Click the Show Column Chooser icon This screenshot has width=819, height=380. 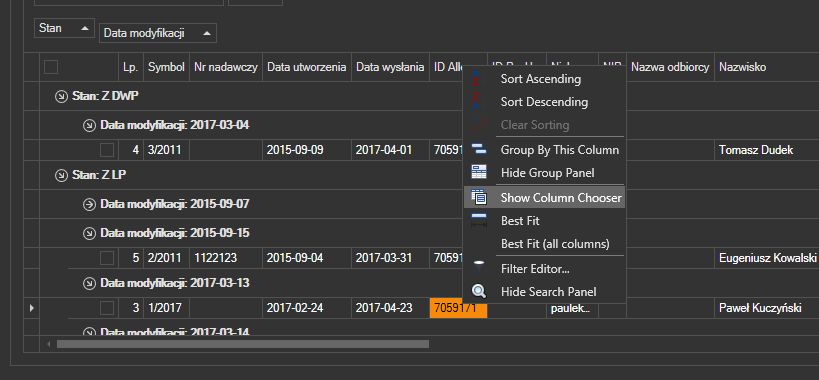coord(478,197)
